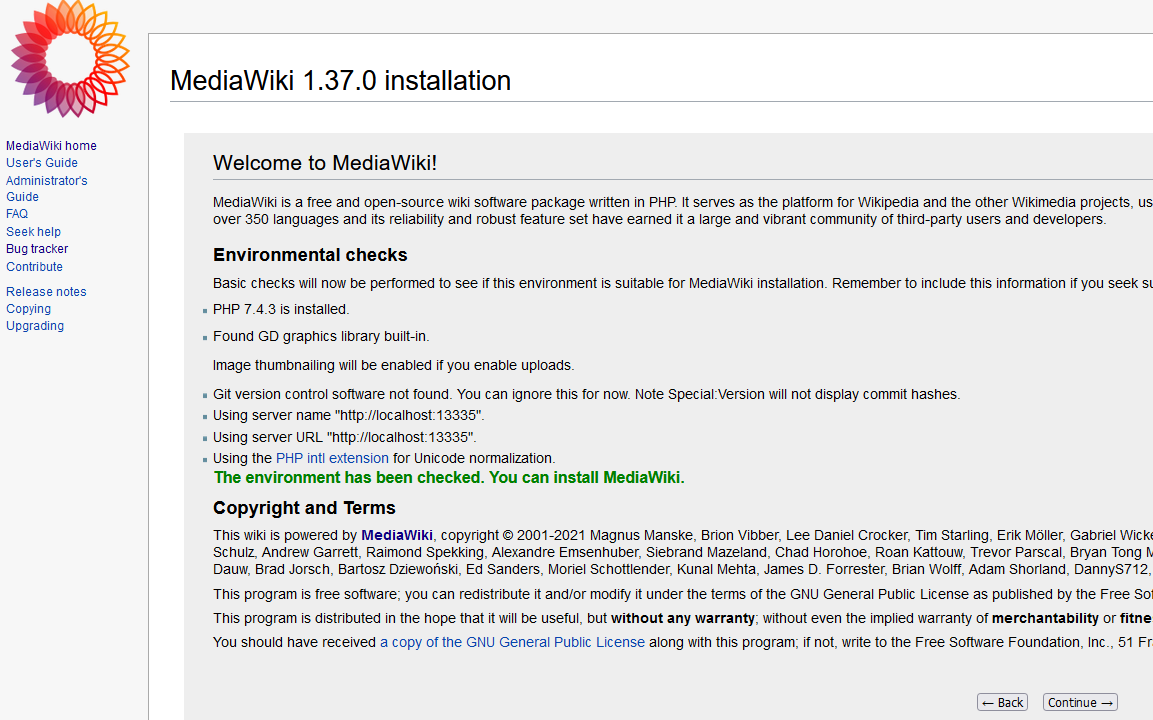Follow the PHP intl extension link
1153x720 pixels.
[332, 458]
